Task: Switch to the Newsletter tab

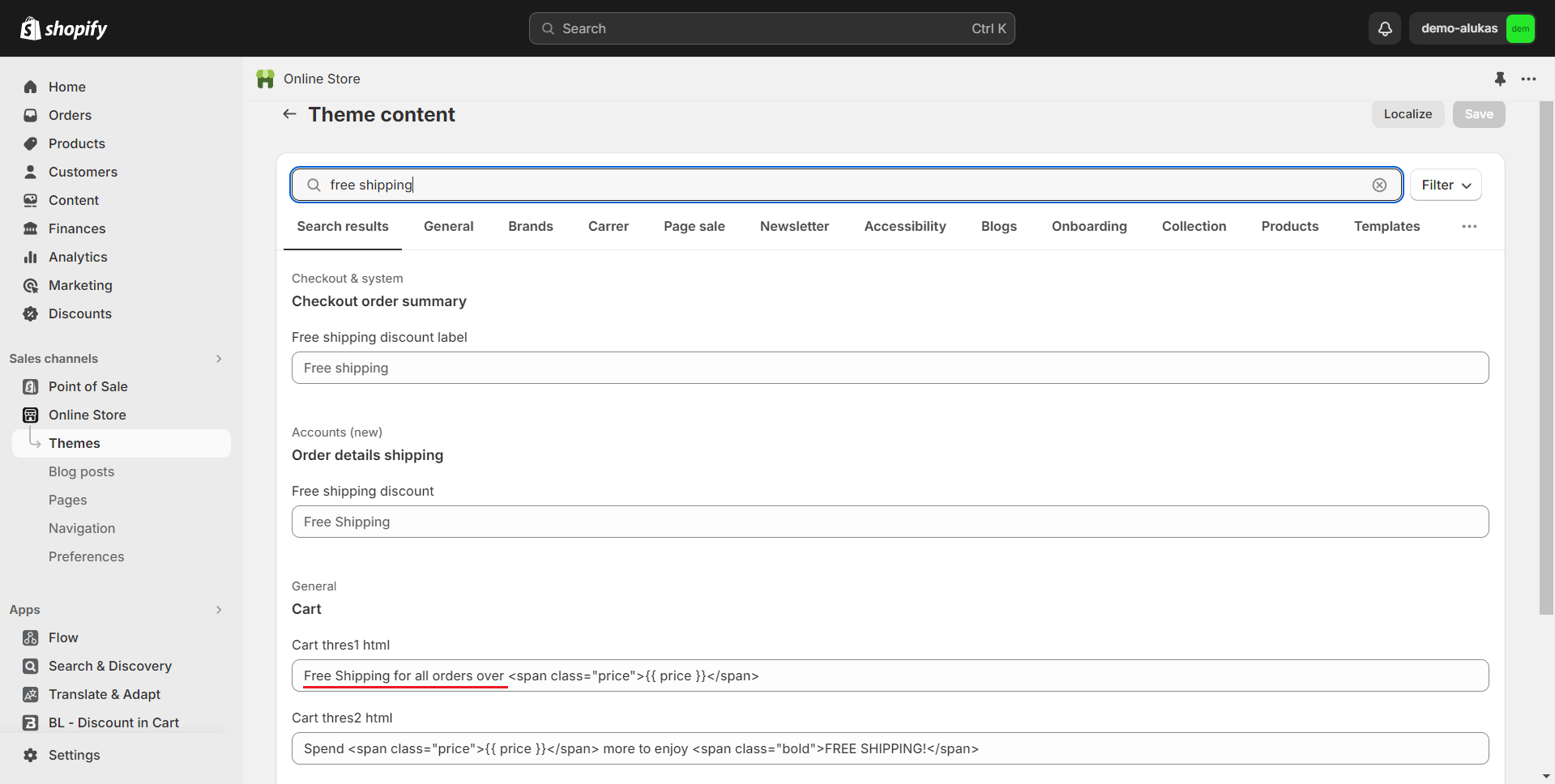Action: 794,227
